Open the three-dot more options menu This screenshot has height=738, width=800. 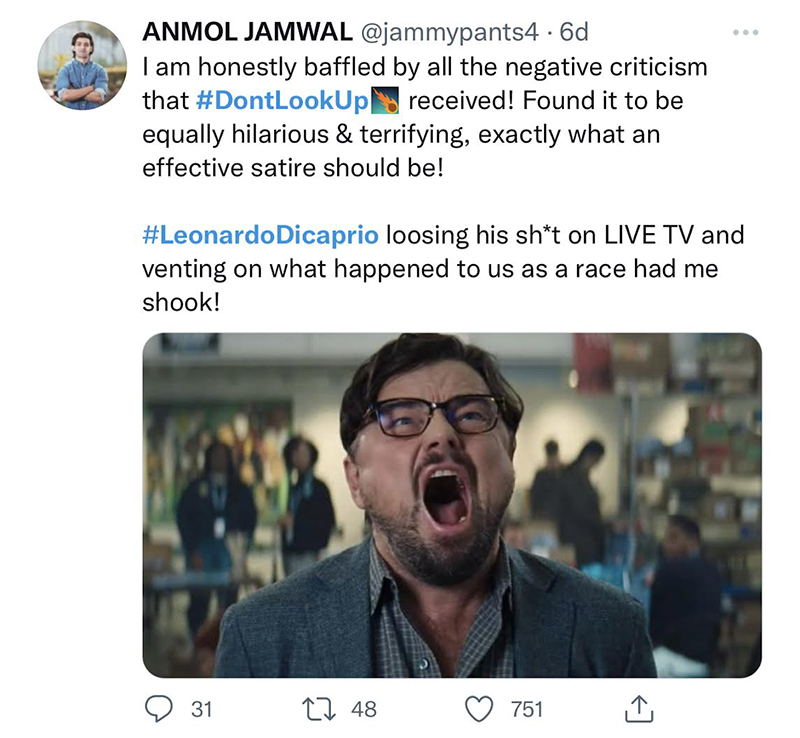745,33
